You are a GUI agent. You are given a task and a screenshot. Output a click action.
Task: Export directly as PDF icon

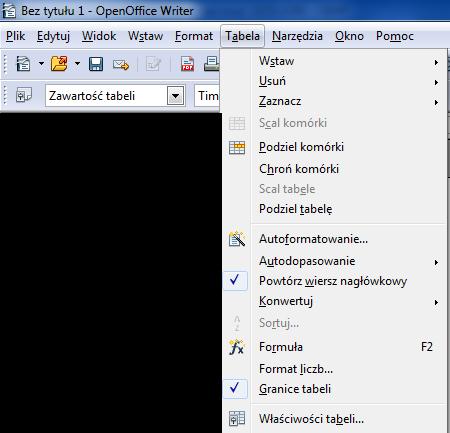187,64
